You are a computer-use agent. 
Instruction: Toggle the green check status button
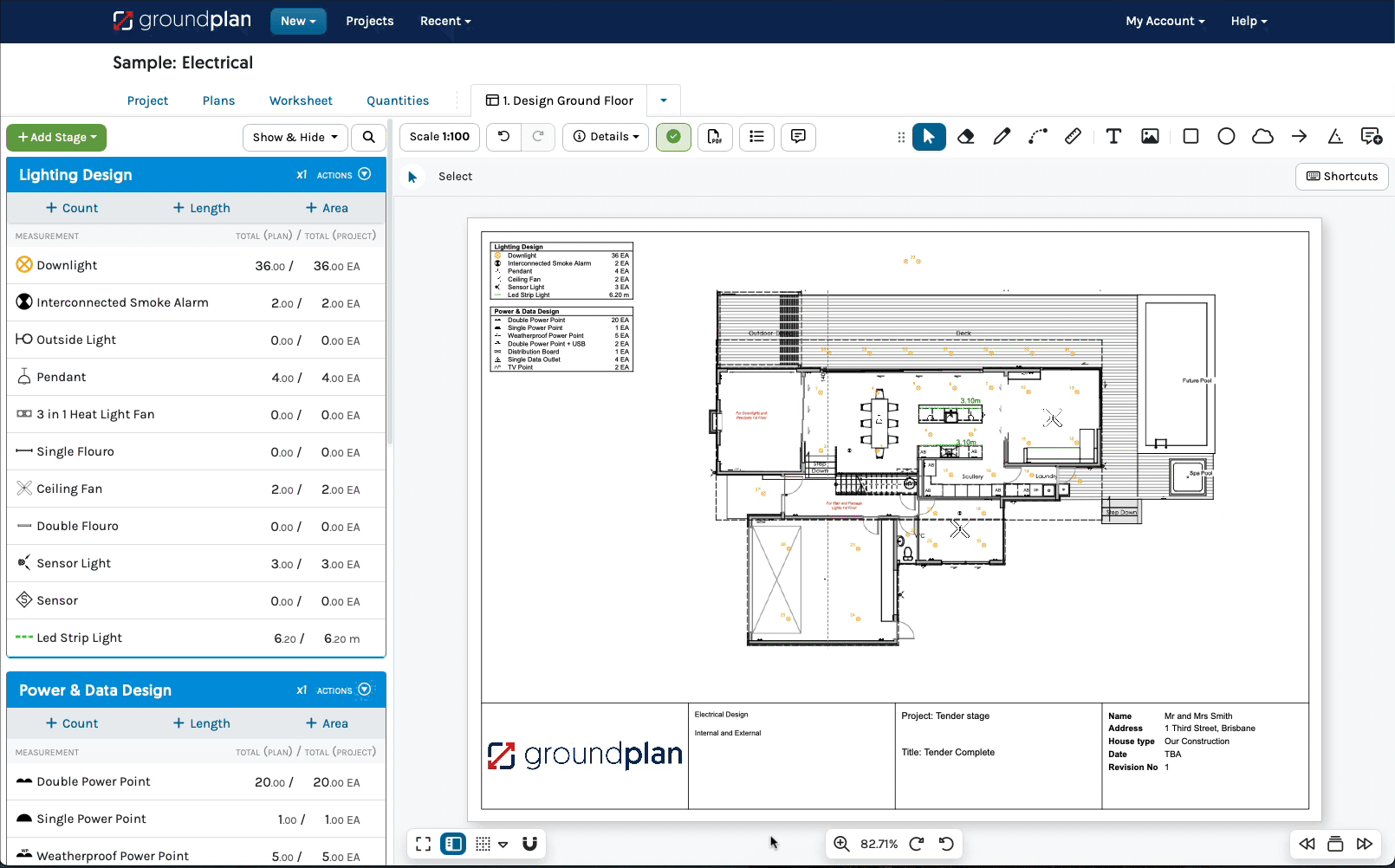(x=673, y=137)
